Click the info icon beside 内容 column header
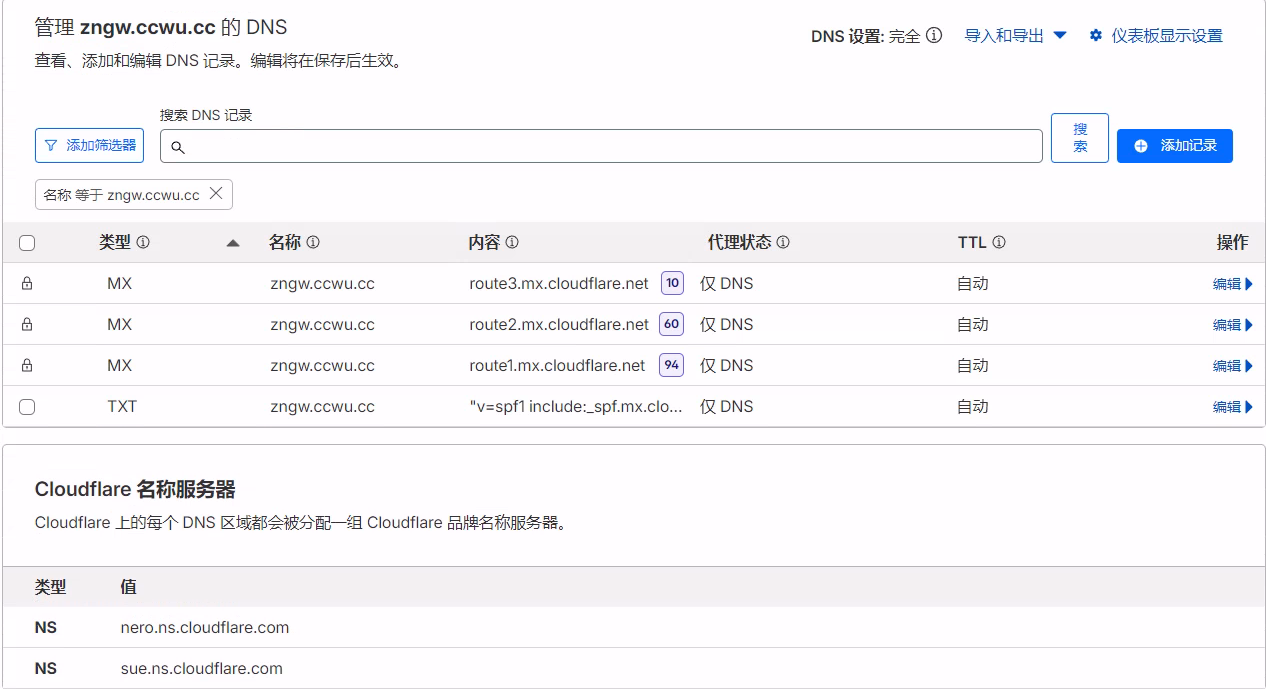Screen dimensions: 1266x689 click(512, 243)
